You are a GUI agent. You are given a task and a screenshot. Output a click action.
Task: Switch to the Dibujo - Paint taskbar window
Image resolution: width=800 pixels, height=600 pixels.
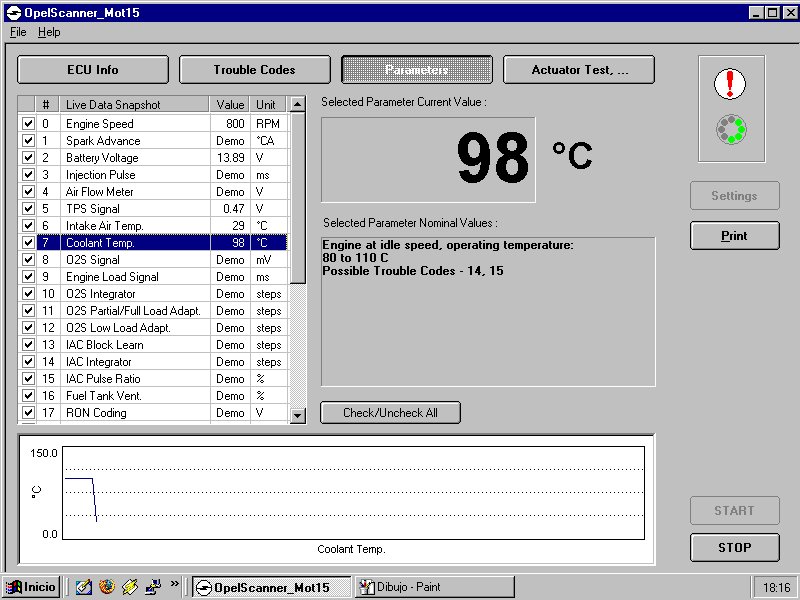coord(435,587)
